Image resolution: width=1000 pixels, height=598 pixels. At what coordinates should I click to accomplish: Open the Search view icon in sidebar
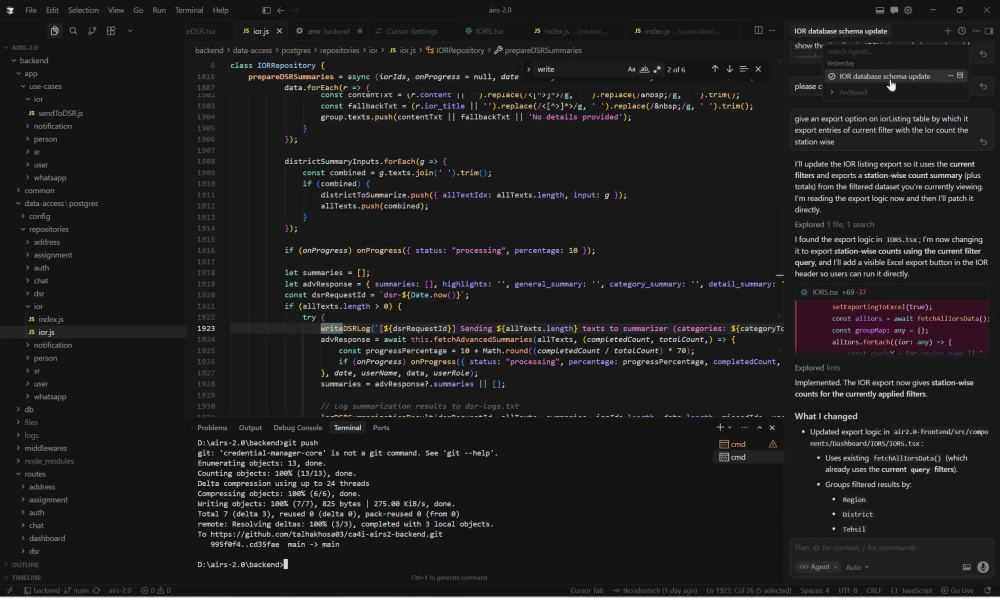pyautogui.click(x=73, y=31)
